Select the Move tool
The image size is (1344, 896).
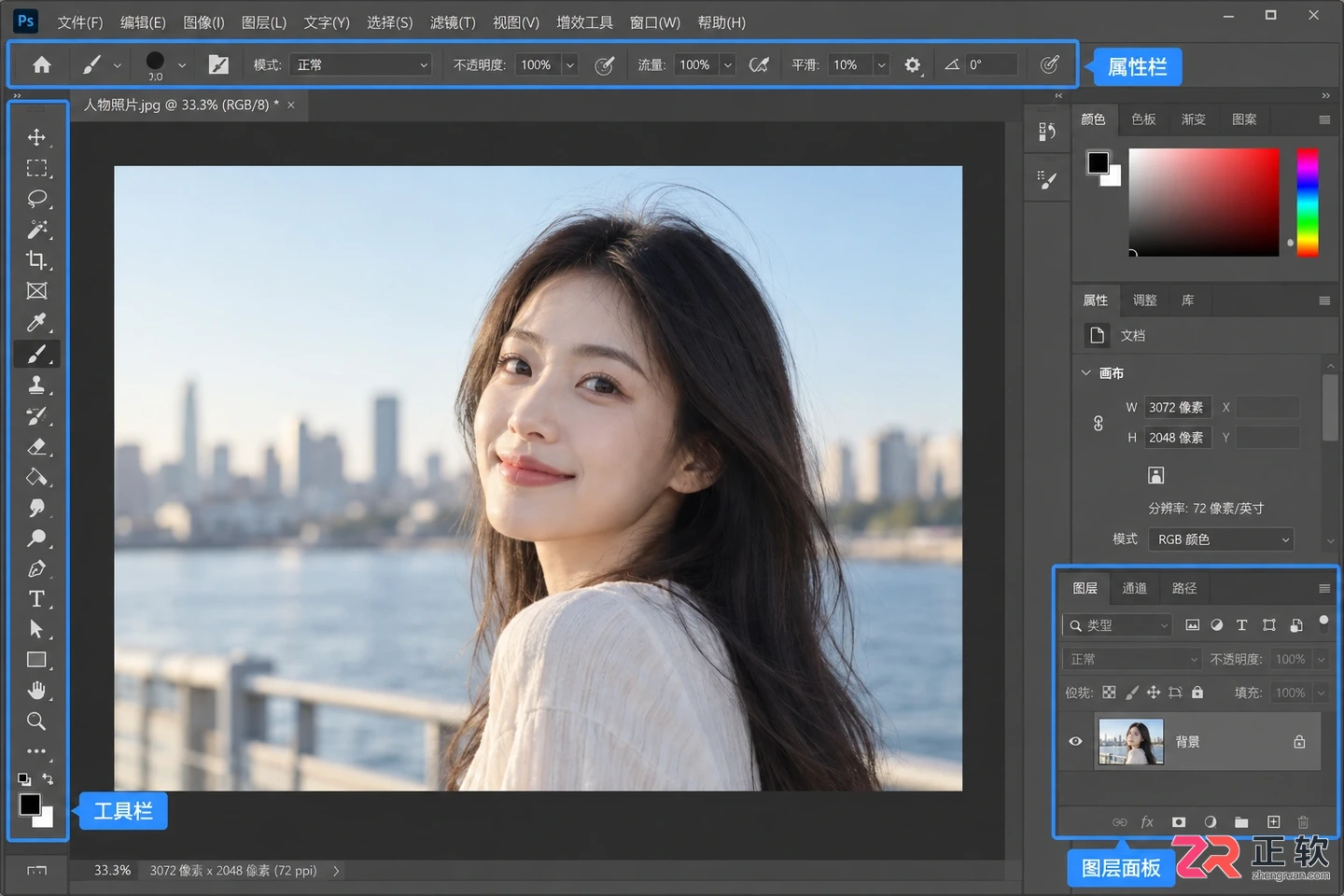coord(36,137)
